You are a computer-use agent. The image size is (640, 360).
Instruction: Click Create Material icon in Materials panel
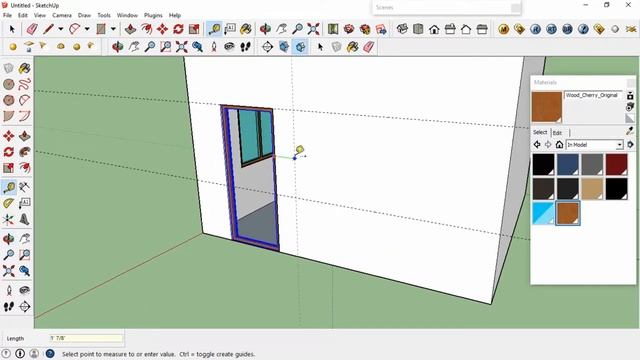pyautogui.click(x=630, y=107)
